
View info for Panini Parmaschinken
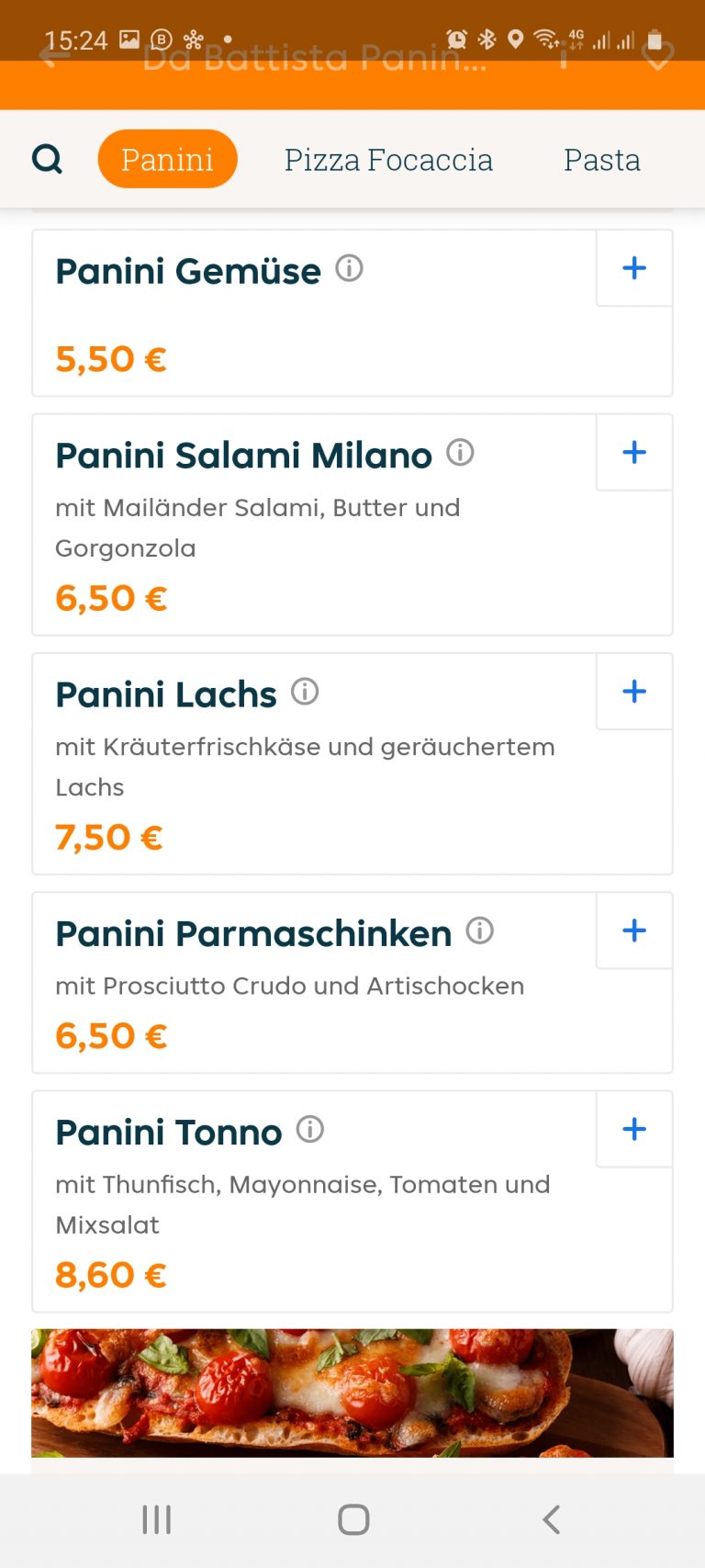pos(479,931)
